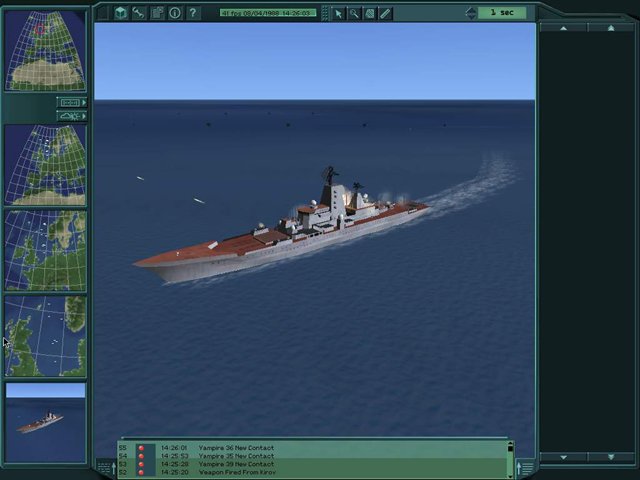Click timestamp 14:25:20 in log
Image resolution: width=640 pixels, height=480 pixels.
coord(174,472)
